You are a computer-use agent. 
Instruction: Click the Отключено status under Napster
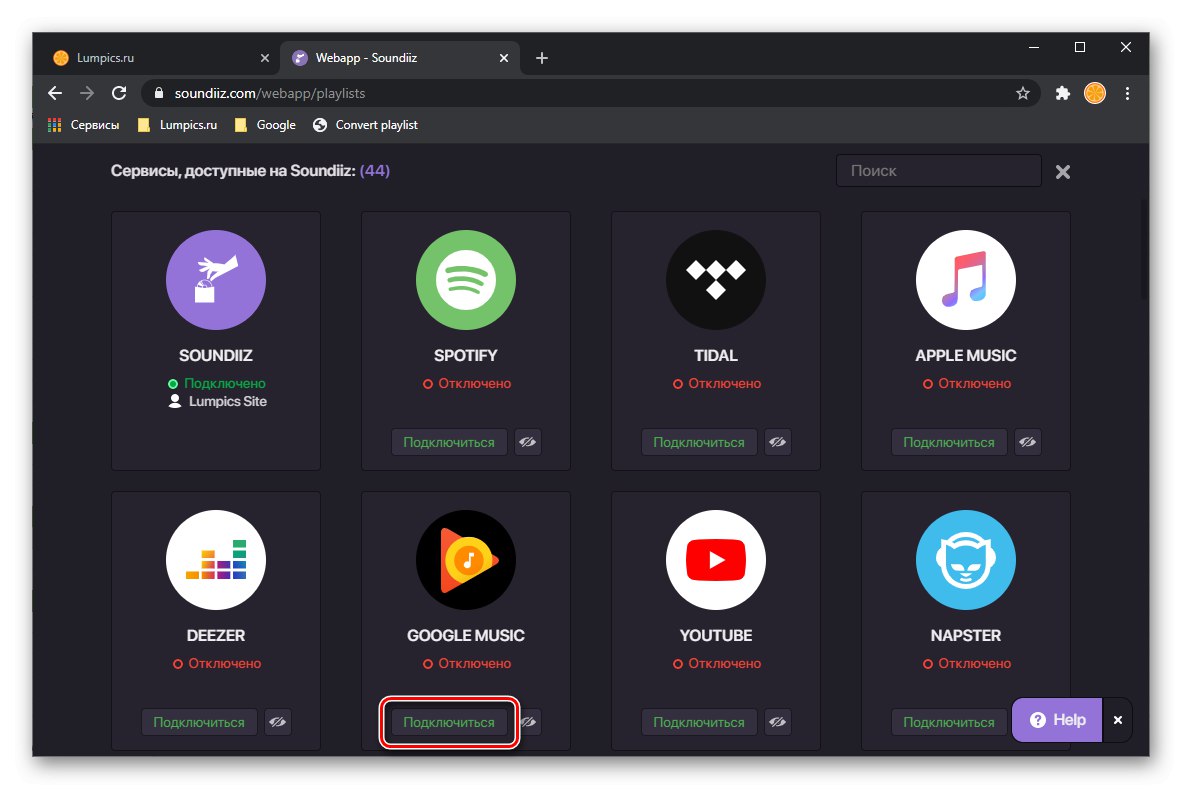(975, 663)
